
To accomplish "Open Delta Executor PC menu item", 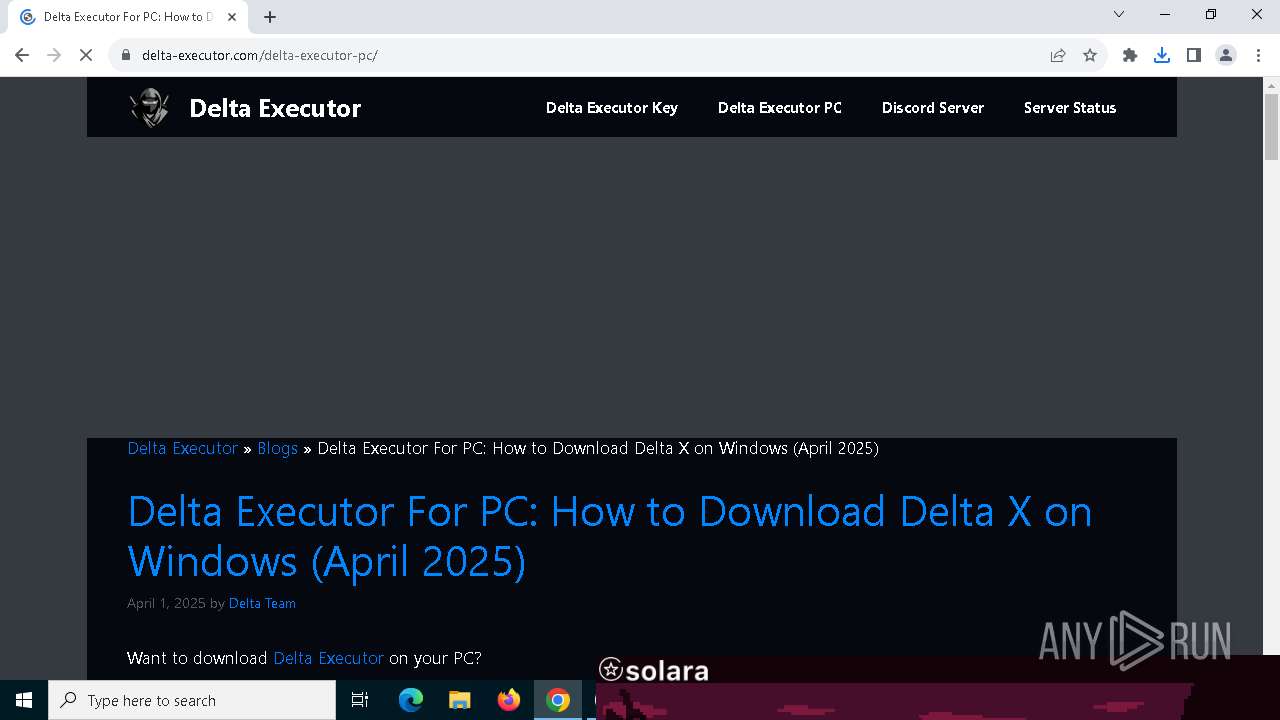I will tap(780, 108).
